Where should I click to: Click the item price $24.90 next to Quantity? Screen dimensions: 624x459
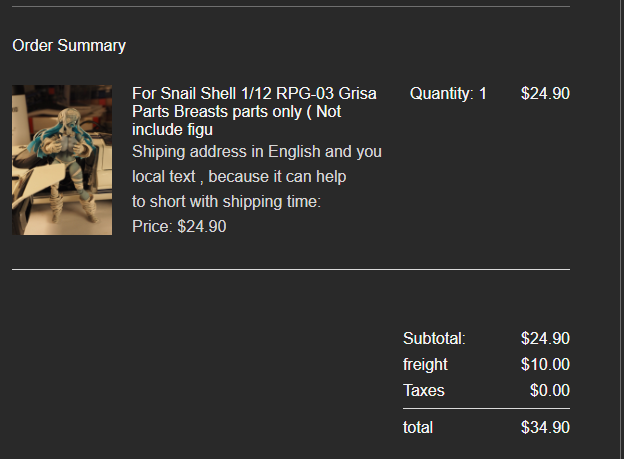545,94
